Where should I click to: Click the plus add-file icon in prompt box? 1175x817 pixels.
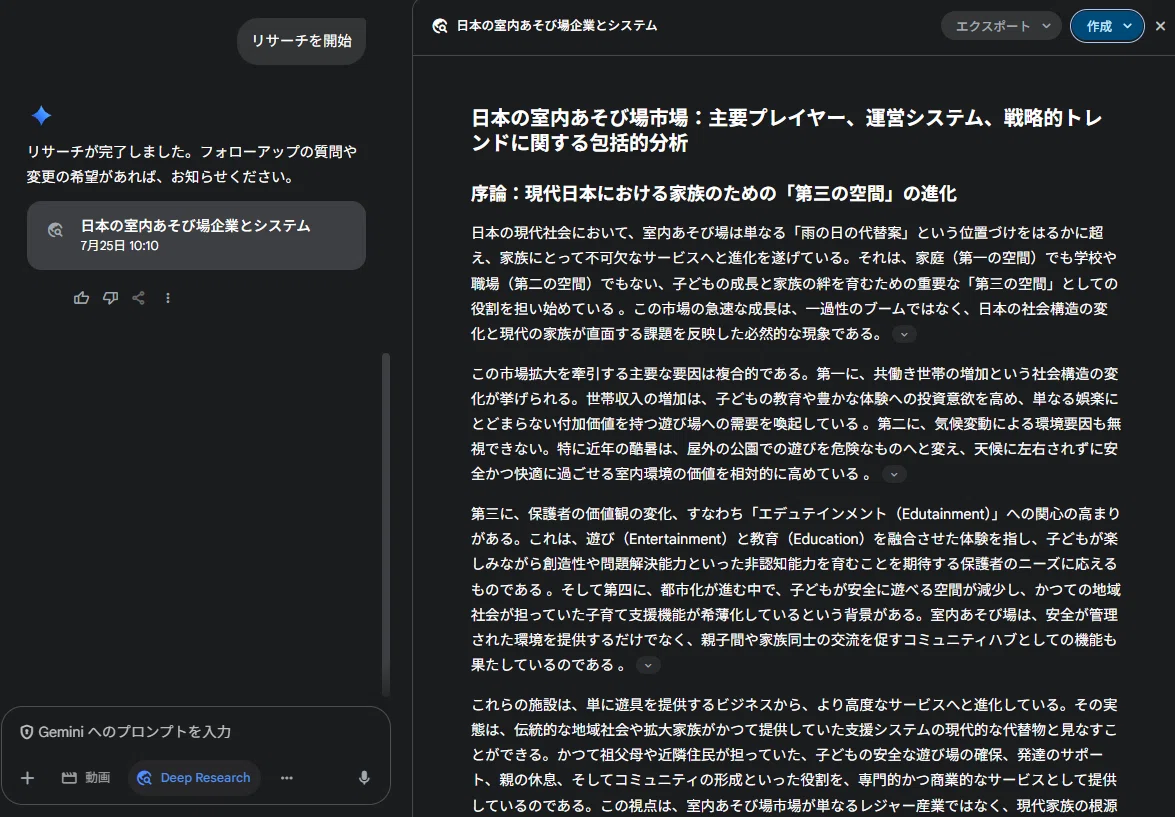28,778
